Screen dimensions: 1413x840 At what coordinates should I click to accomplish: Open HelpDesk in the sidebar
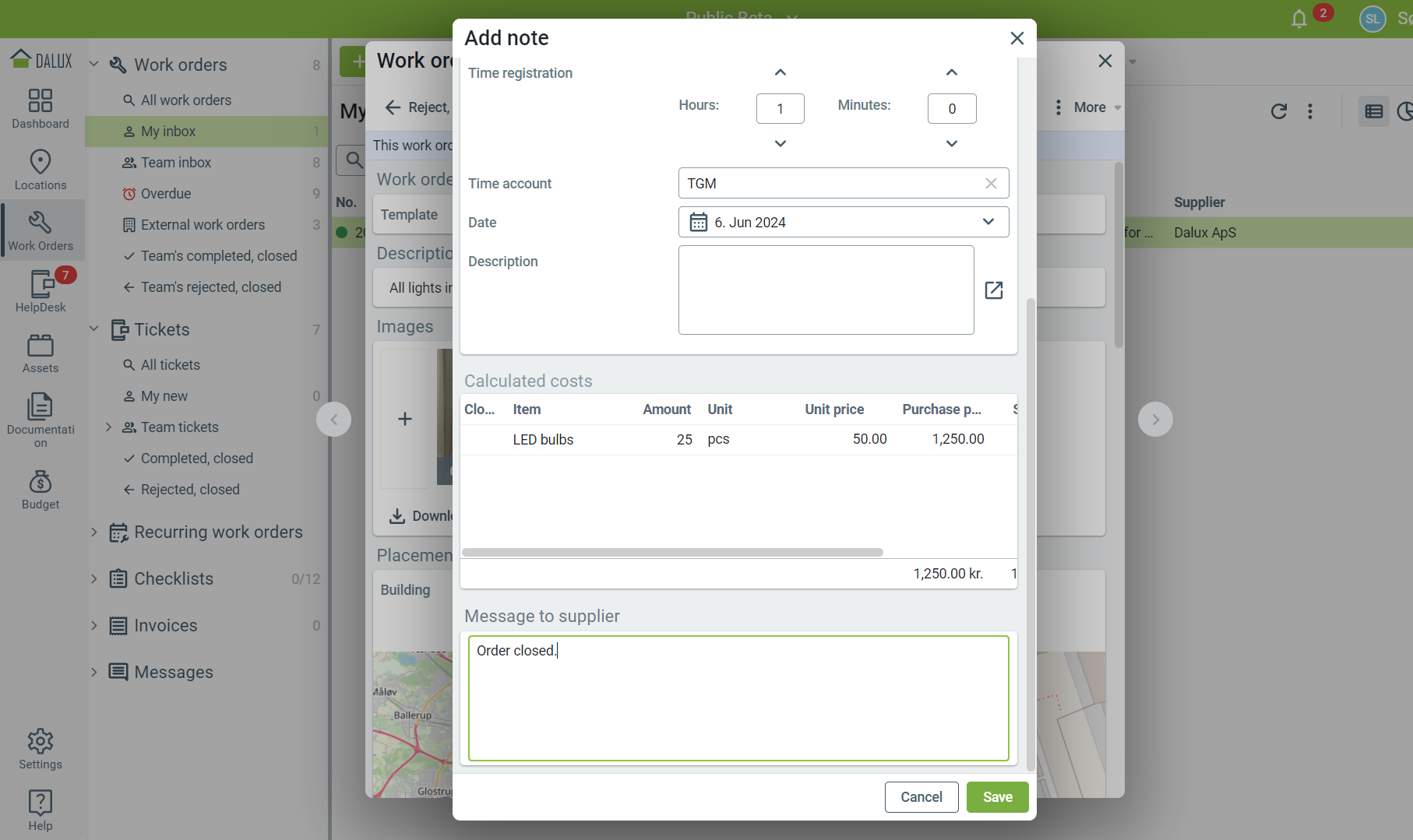pyautogui.click(x=41, y=291)
